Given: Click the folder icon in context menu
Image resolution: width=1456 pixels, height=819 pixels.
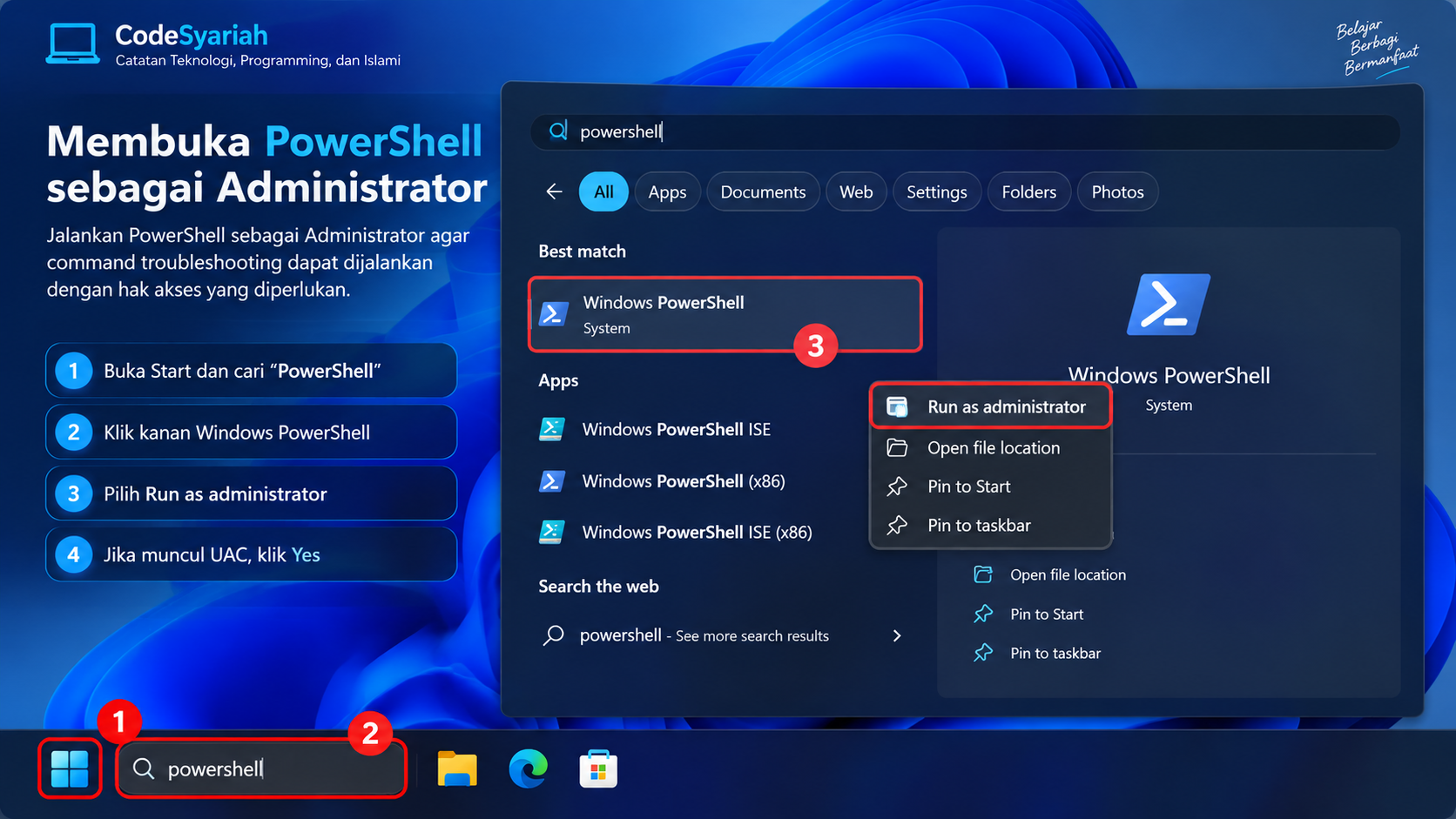Looking at the screenshot, I should pos(897,447).
